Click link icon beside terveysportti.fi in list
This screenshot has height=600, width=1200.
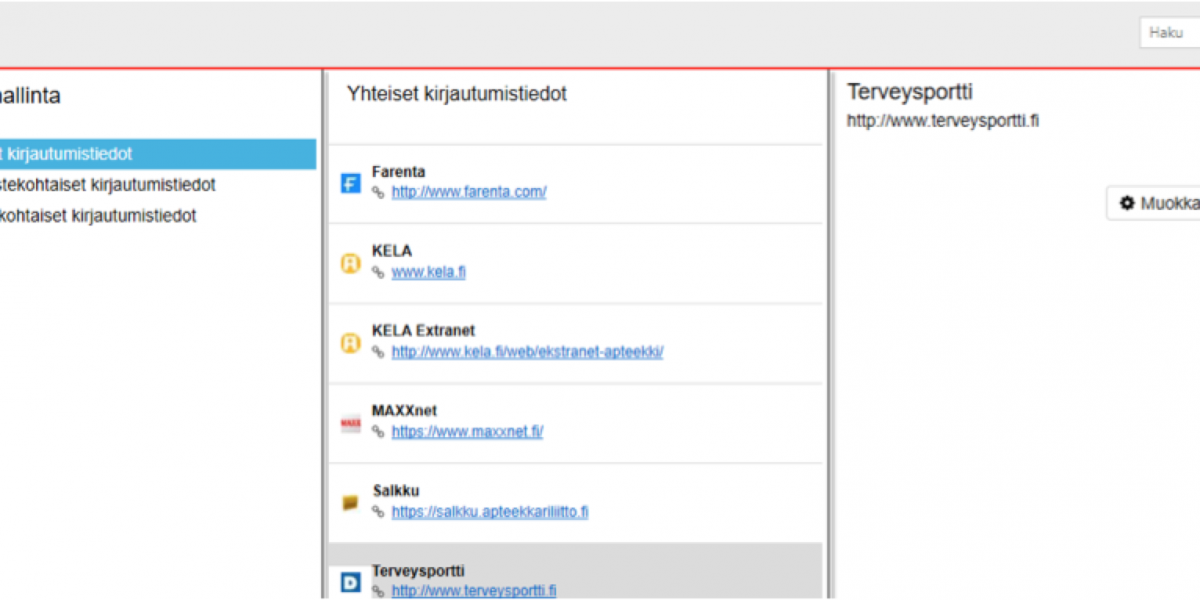click(x=378, y=591)
